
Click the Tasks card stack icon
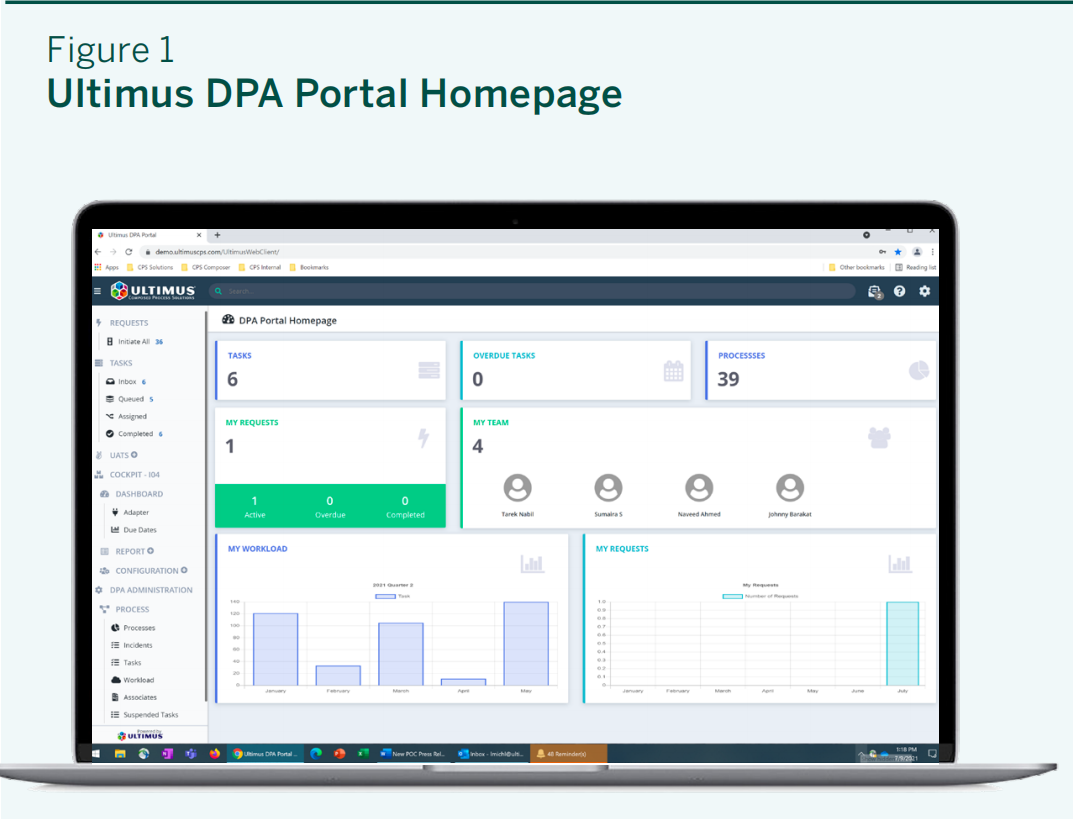429,371
